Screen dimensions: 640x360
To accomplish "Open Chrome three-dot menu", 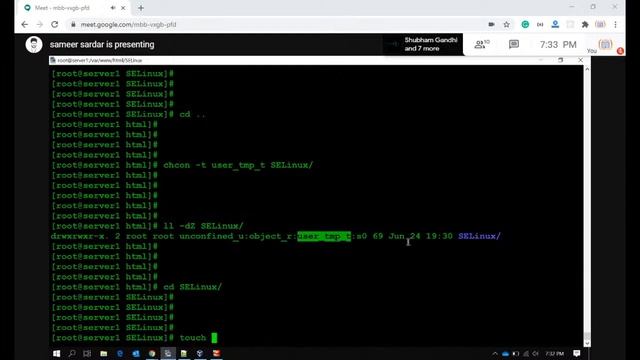I will point(616,24).
